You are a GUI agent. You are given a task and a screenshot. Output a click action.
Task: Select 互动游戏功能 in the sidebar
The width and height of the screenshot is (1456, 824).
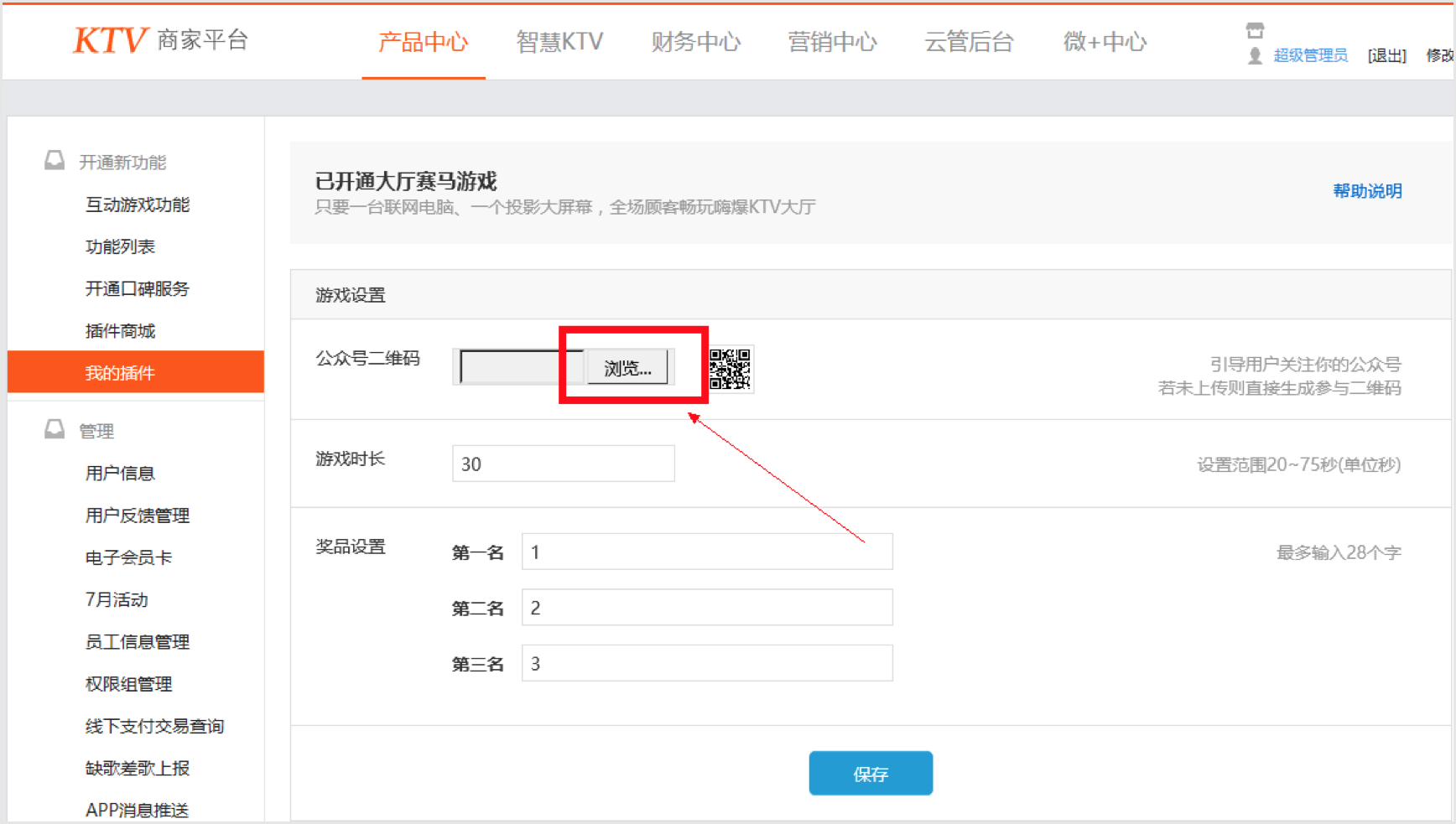pyautogui.click(x=138, y=205)
